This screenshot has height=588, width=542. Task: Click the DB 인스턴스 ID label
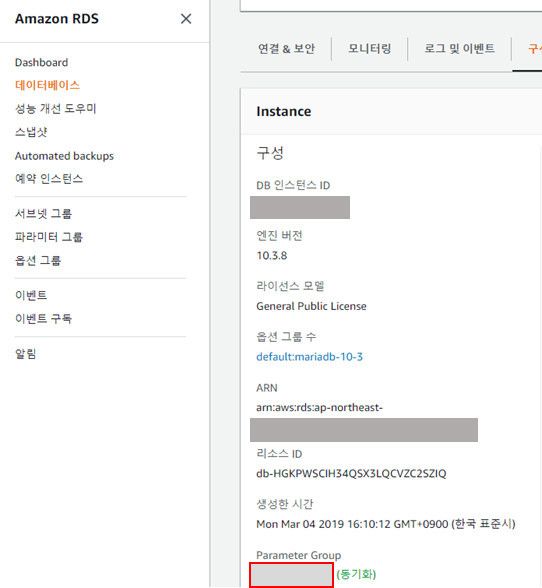tap(293, 185)
